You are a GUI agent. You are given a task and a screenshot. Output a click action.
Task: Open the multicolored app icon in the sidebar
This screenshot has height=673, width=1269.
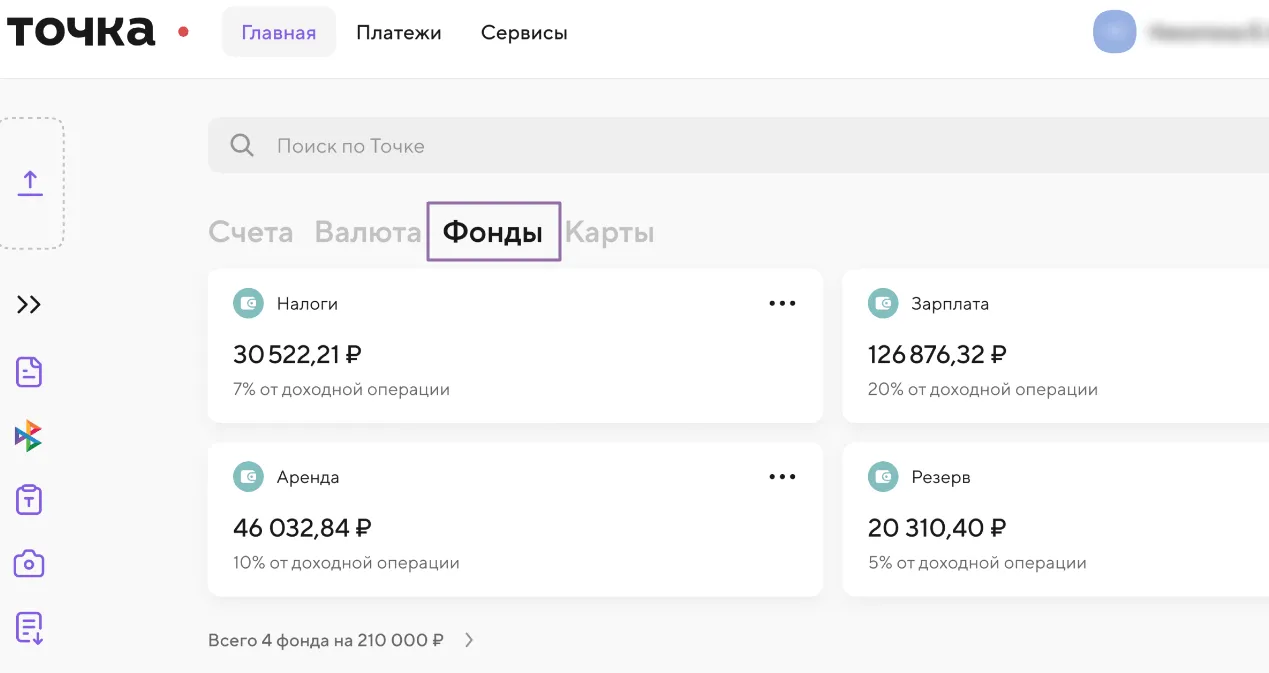point(27,435)
